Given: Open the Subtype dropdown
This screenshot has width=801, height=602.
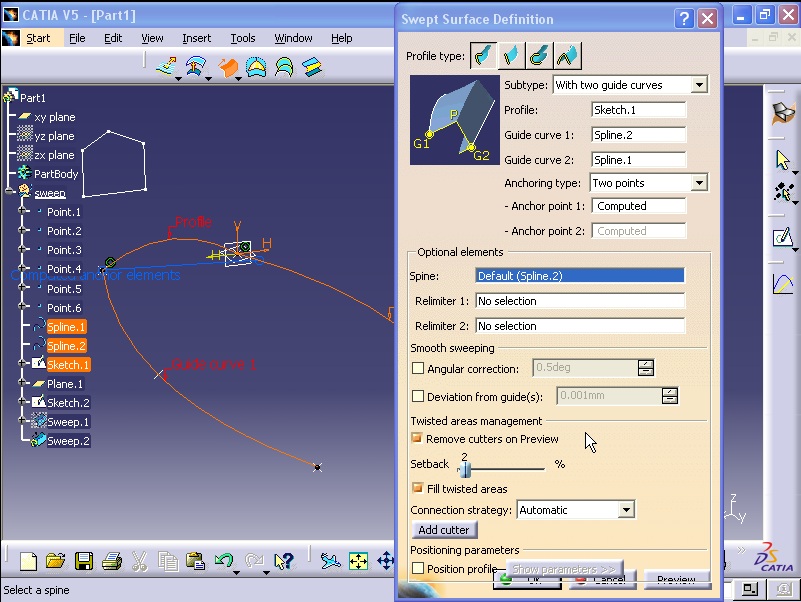Looking at the screenshot, I should pos(701,84).
